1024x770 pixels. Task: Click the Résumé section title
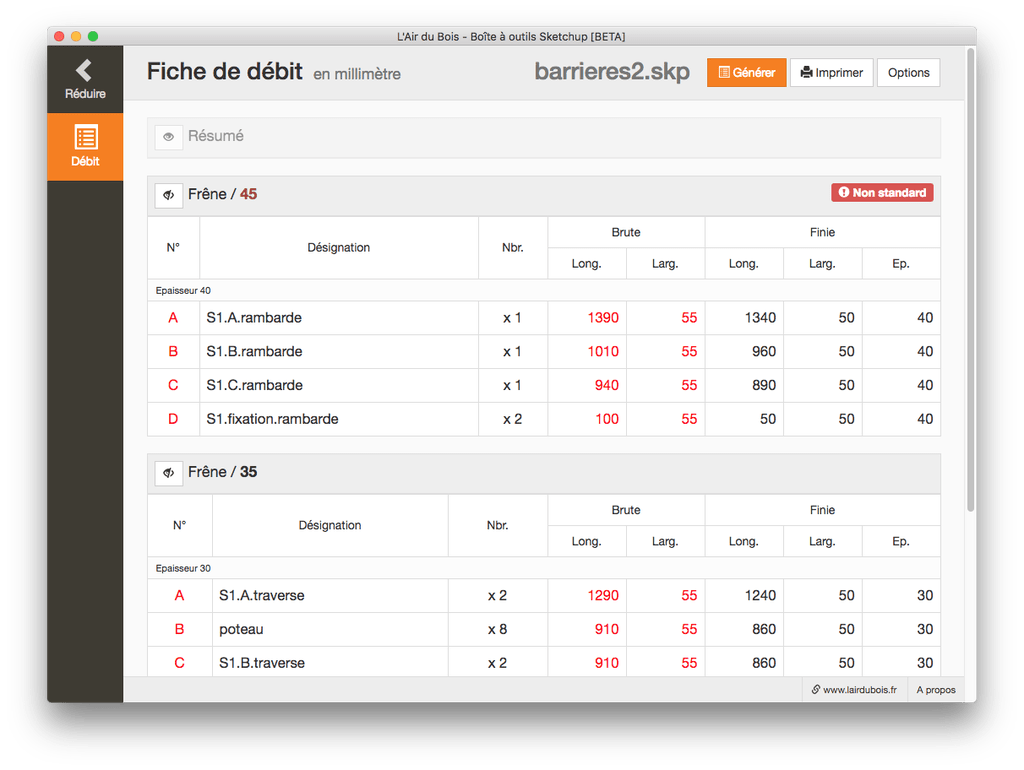216,136
